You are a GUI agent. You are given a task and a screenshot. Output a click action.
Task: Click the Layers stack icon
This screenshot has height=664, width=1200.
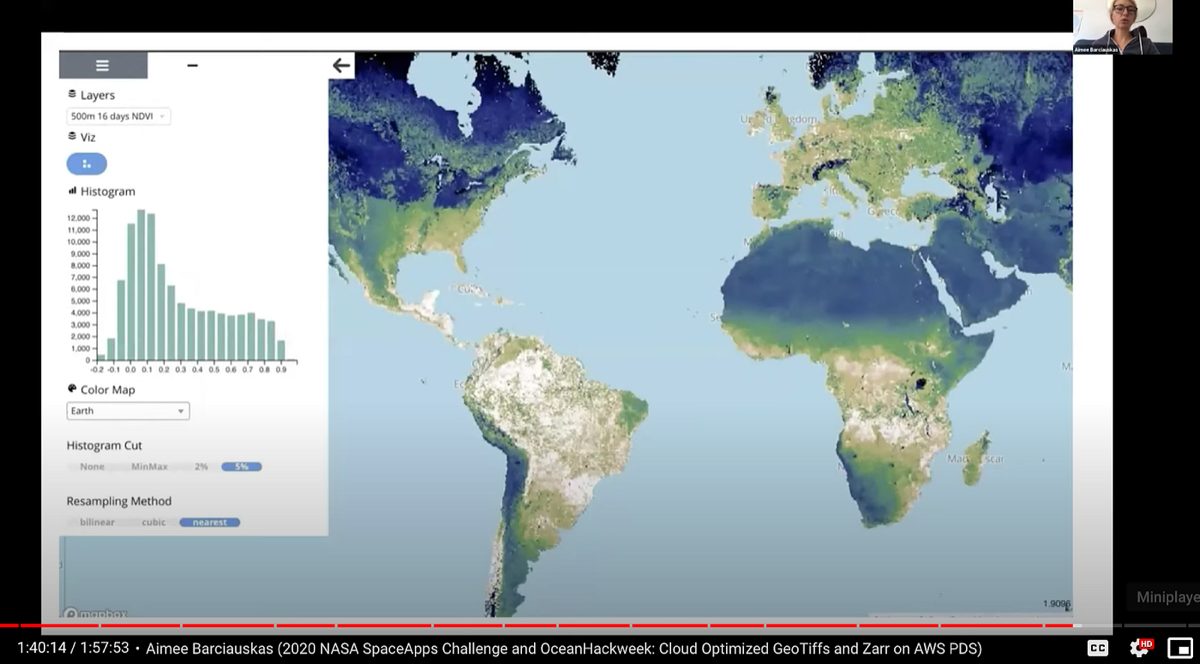click(72, 94)
